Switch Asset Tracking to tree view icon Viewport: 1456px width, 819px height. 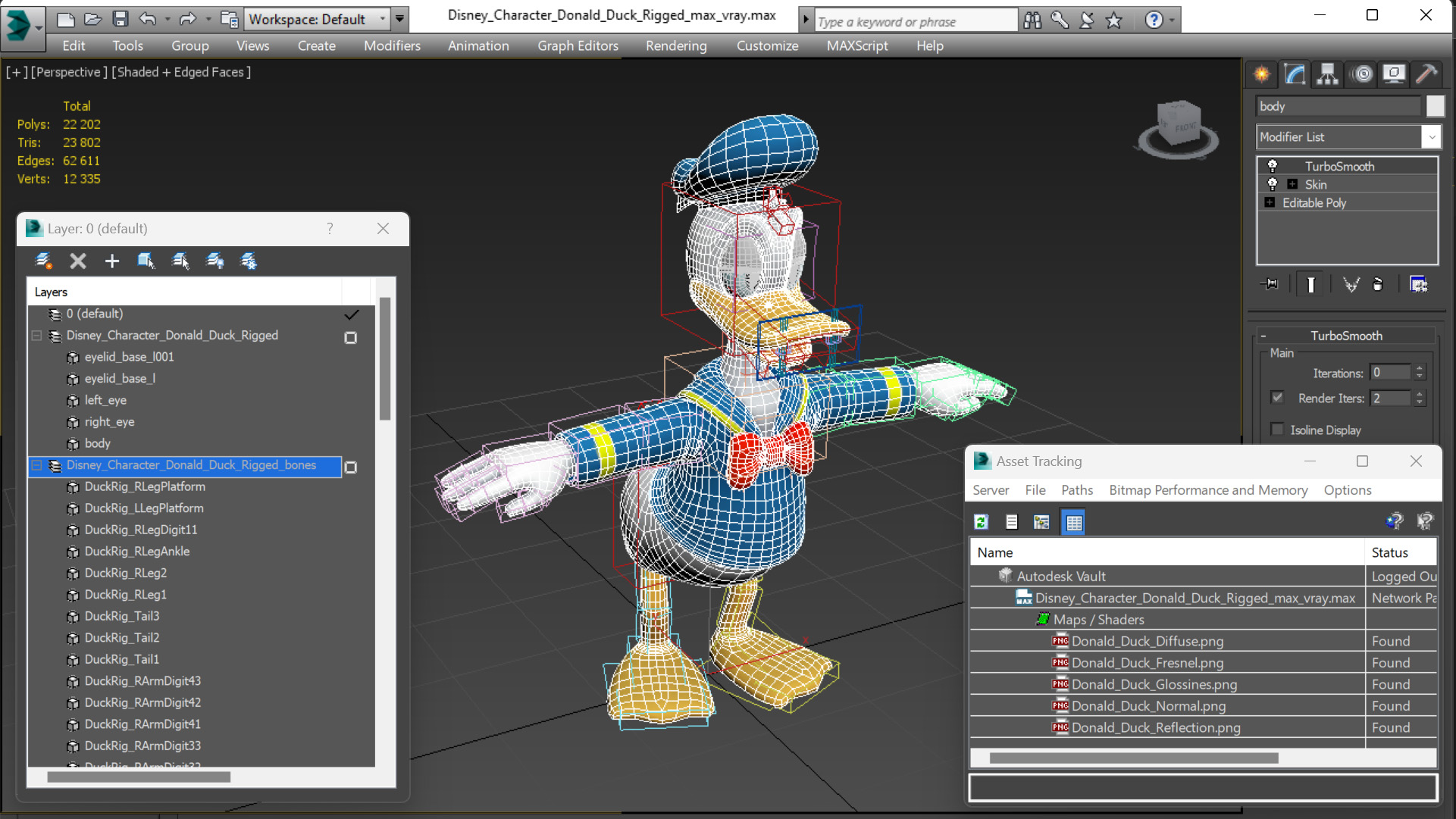click(x=1042, y=522)
